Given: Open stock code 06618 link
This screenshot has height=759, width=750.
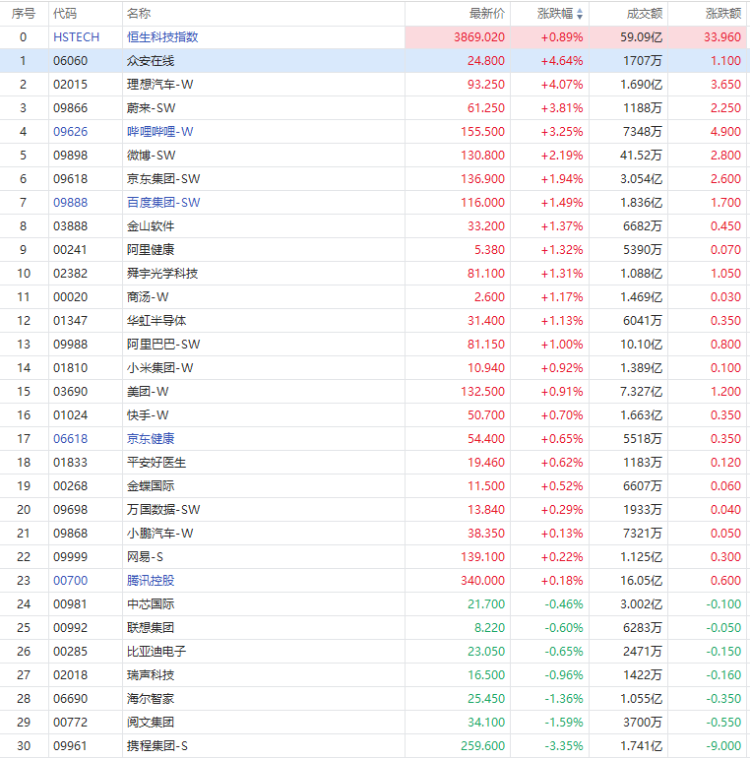Looking at the screenshot, I should [70, 439].
